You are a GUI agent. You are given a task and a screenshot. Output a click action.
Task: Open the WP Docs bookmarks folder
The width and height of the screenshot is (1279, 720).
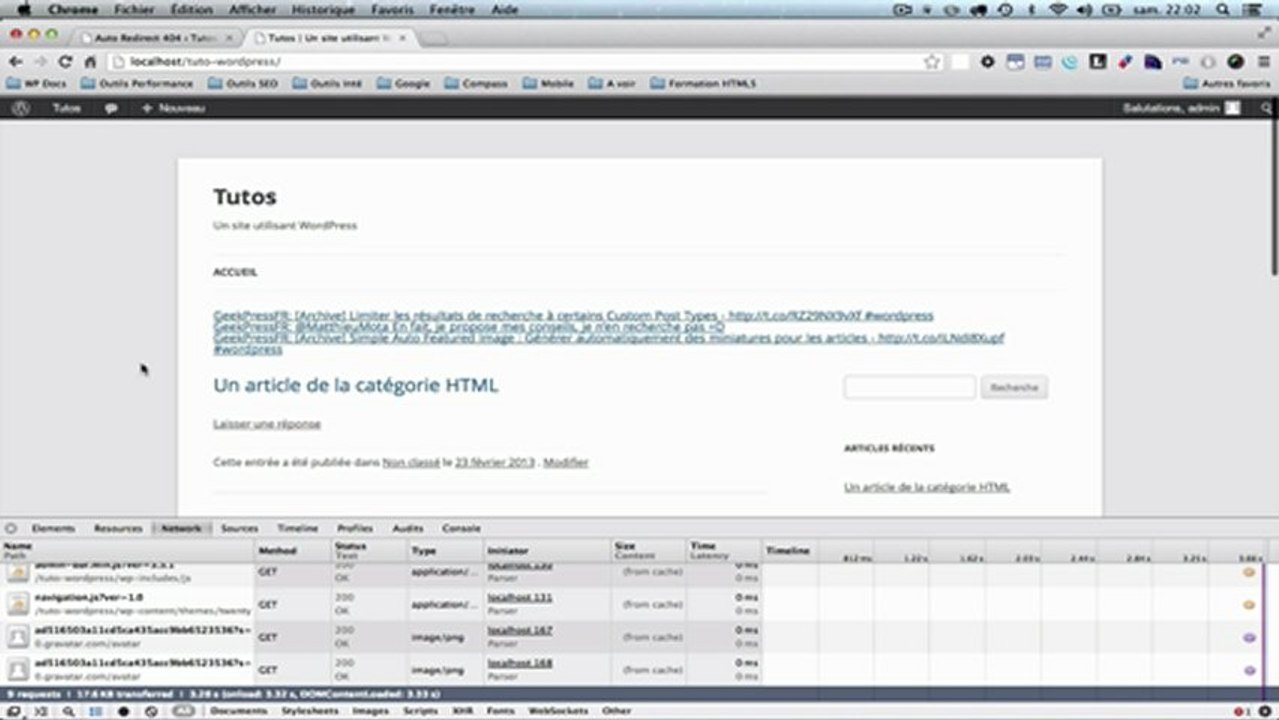tap(36, 84)
